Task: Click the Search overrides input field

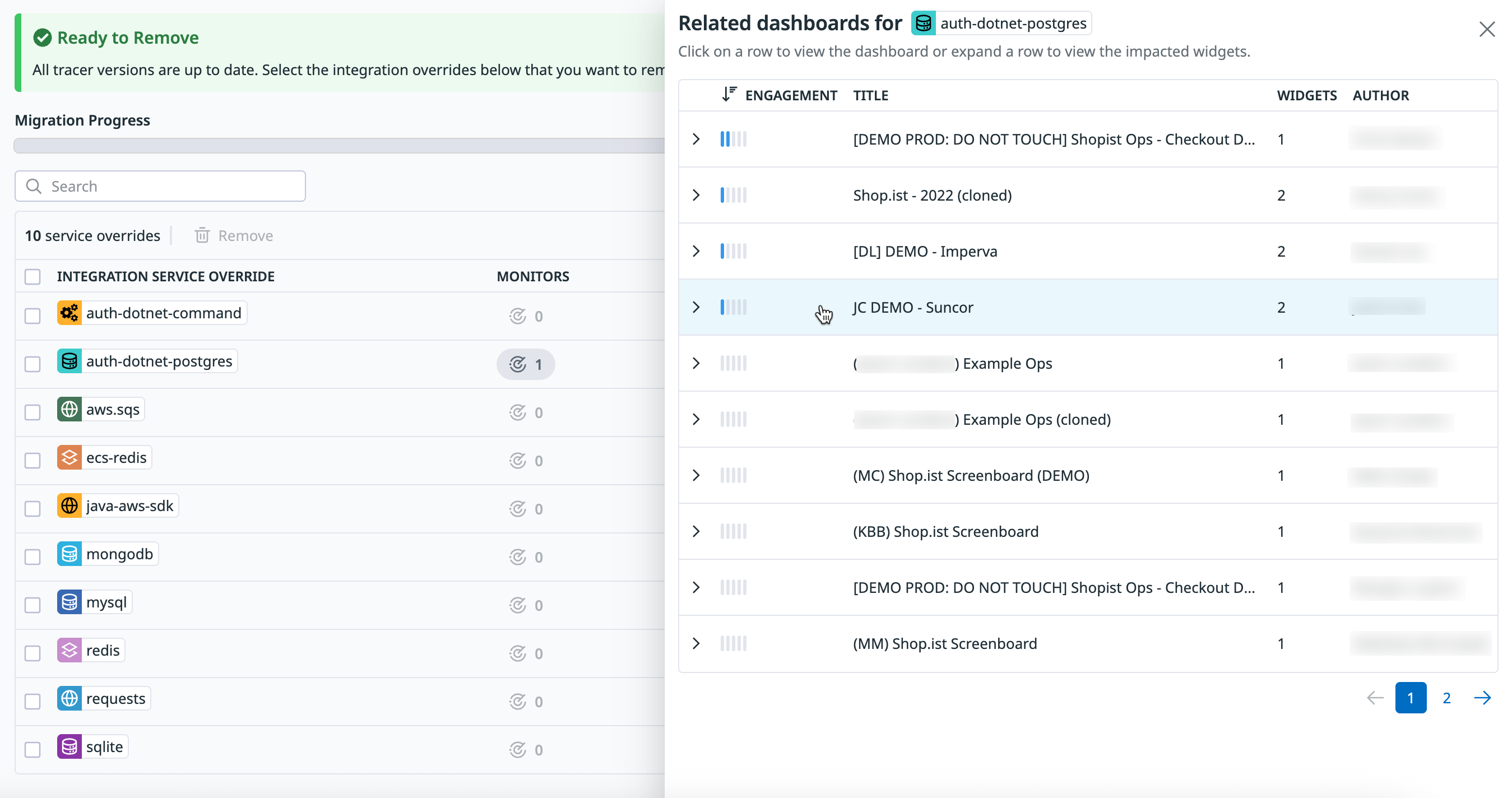Action: [160, 186]
